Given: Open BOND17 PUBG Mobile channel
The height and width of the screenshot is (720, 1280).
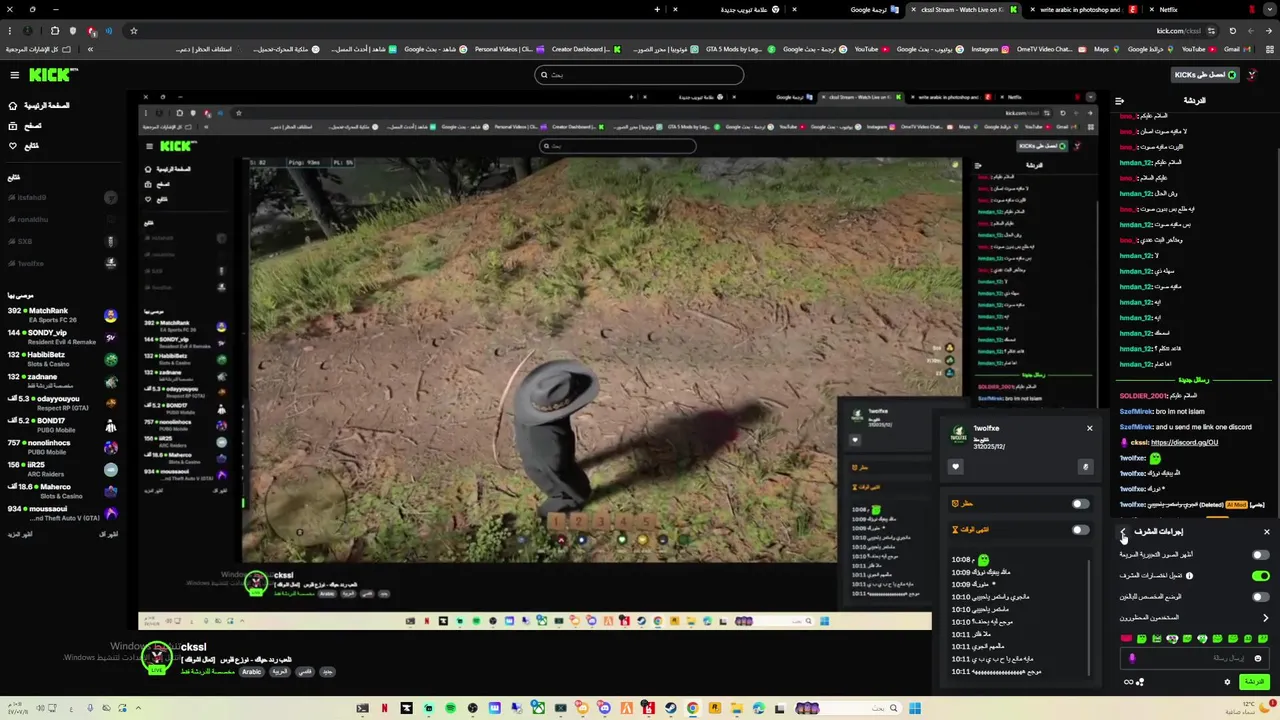Looking at the screenshot, I should (x=62, y=425).
